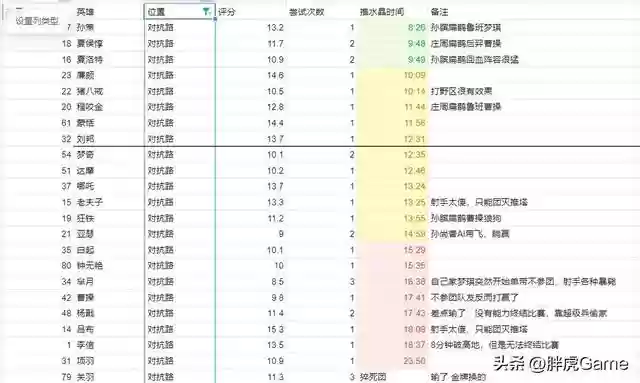Select the 尝试次数 column header
The width and height of the screenshot is (640, 383).
pos(307,12)
